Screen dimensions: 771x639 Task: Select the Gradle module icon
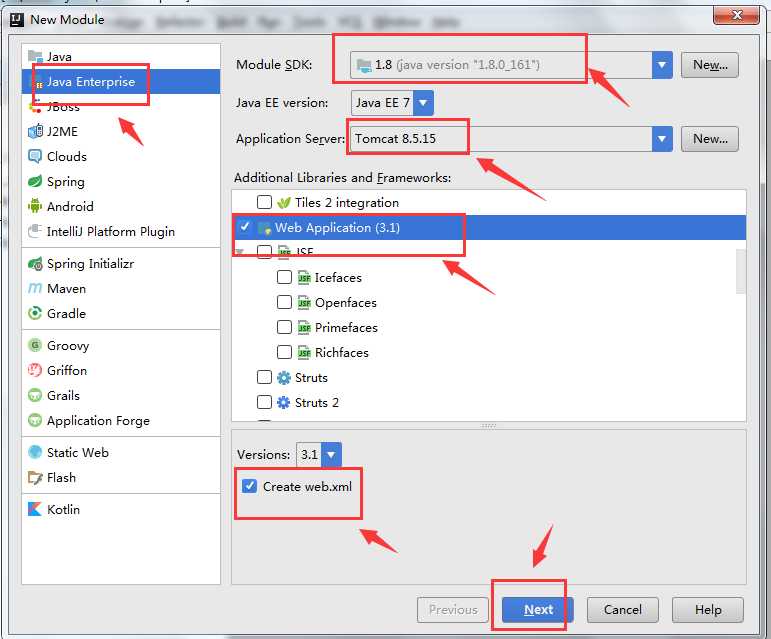[35, 313]
